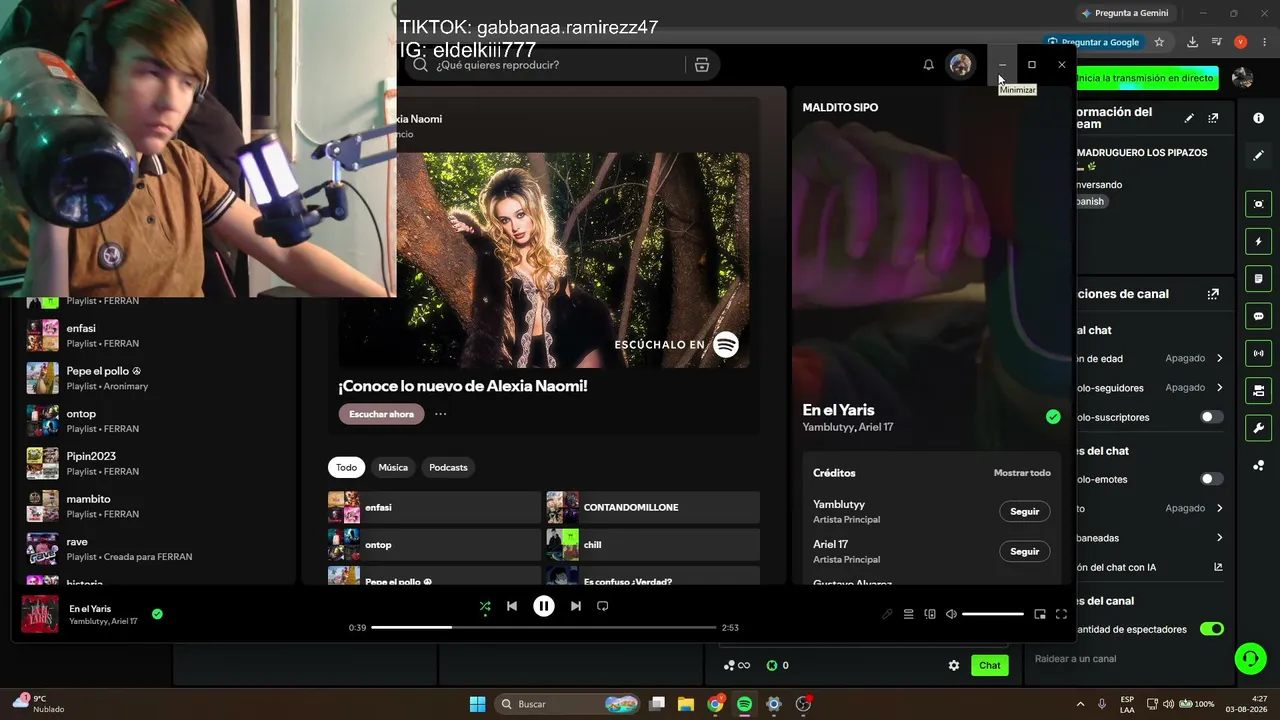
Task: Toggle liked checkmark beside En el Yaris title
Action: coord(1053,417)
